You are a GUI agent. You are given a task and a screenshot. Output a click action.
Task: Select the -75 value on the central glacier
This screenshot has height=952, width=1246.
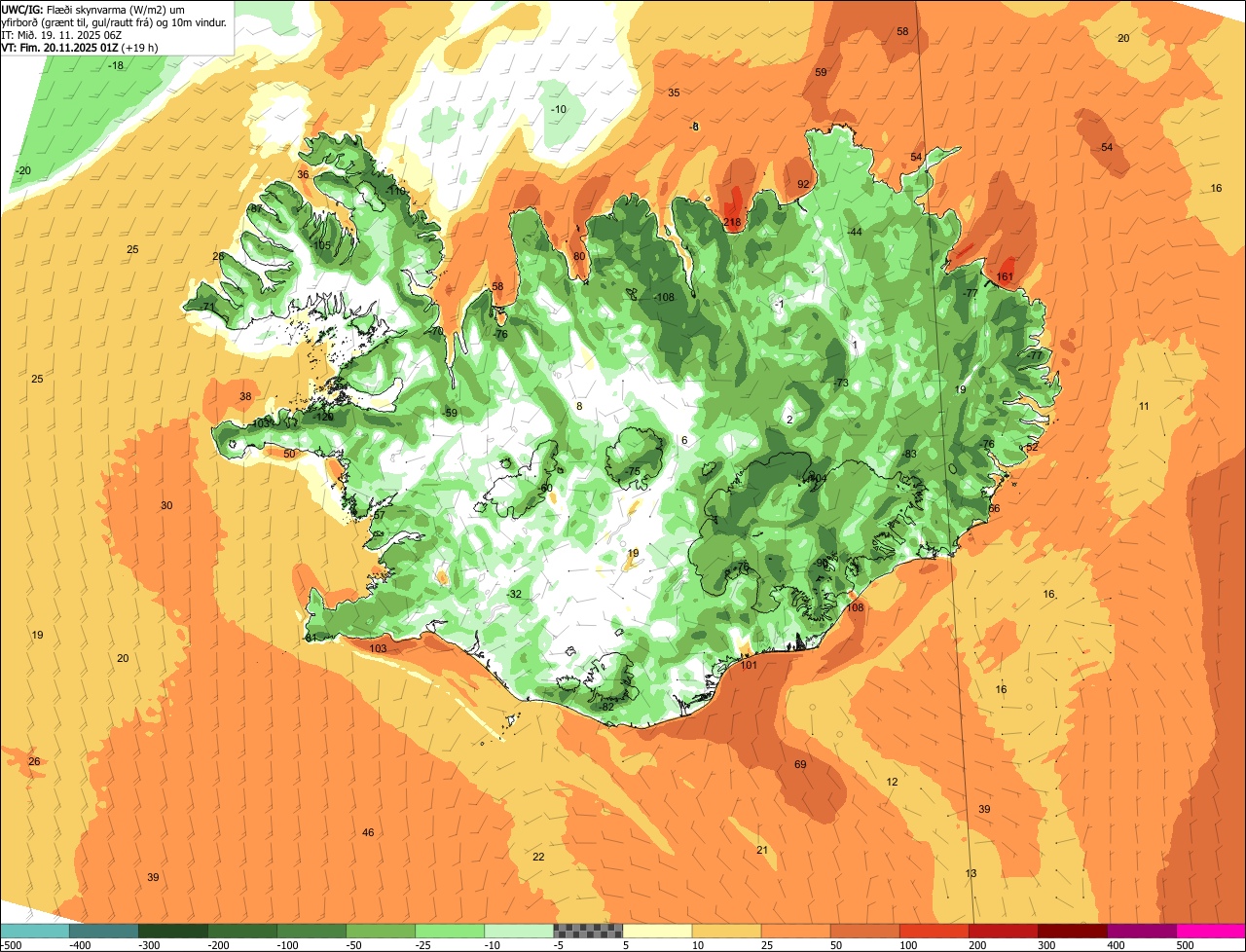(x=633, y=472)
